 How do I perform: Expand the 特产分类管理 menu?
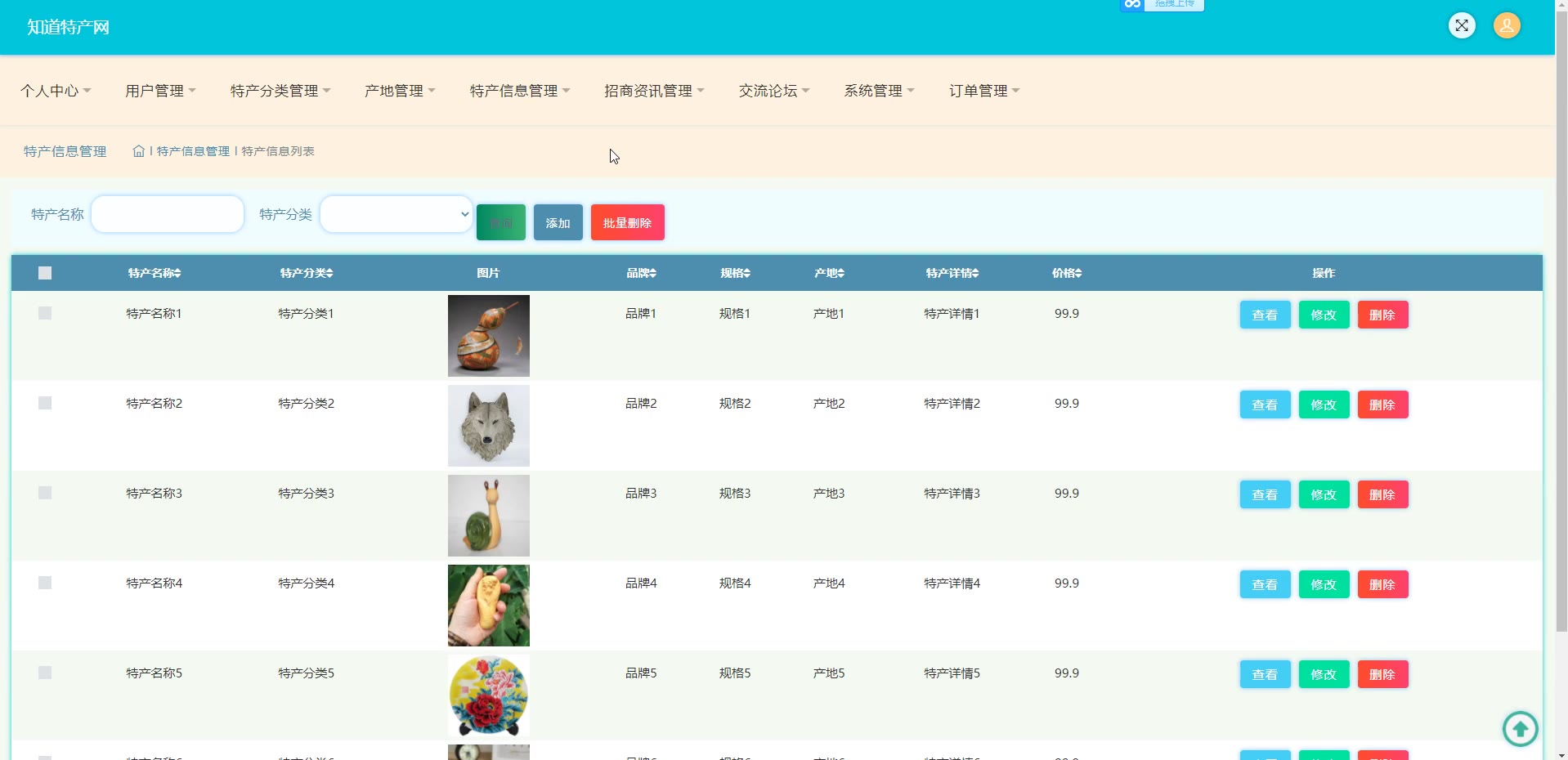280,91
